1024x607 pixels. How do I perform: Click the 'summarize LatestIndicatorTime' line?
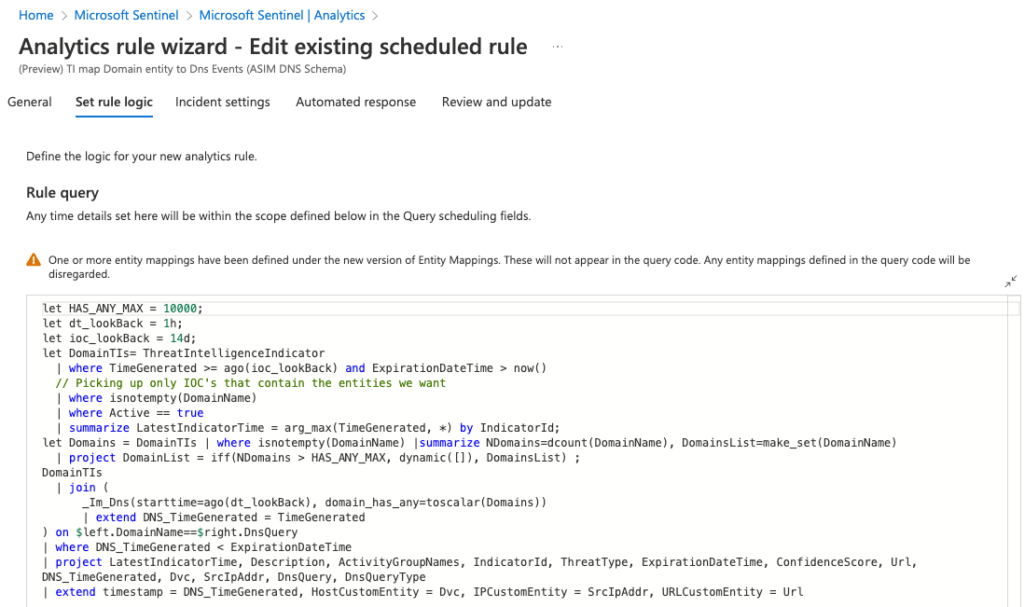[x=308, y=428]
